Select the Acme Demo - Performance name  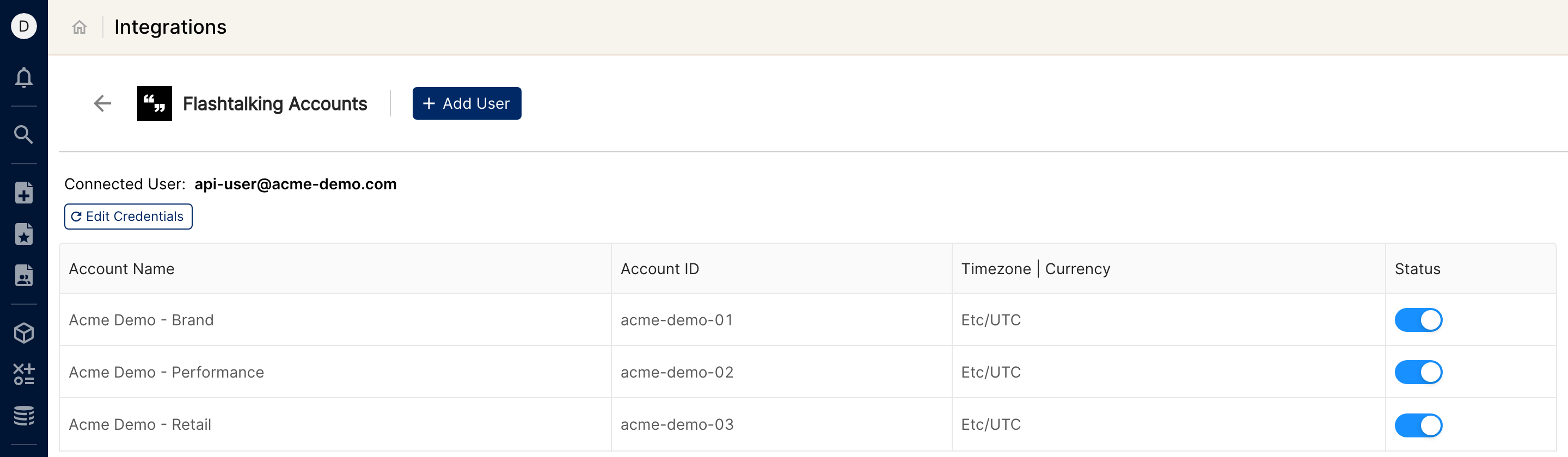point(166,373)
